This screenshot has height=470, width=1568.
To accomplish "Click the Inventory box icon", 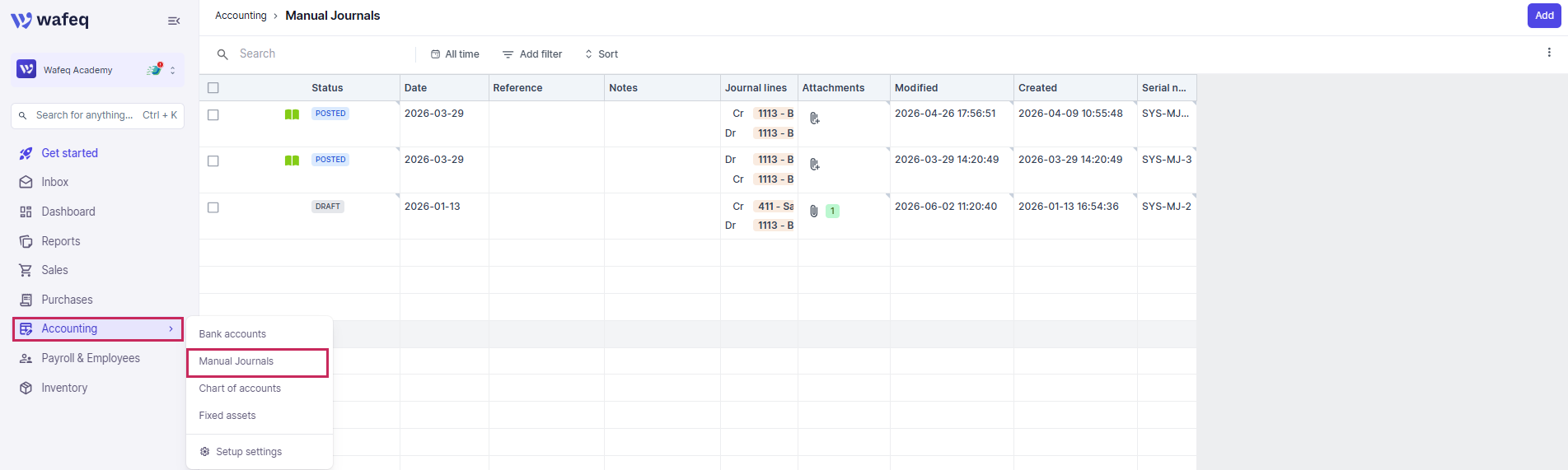I will click(x=26, y=388).
